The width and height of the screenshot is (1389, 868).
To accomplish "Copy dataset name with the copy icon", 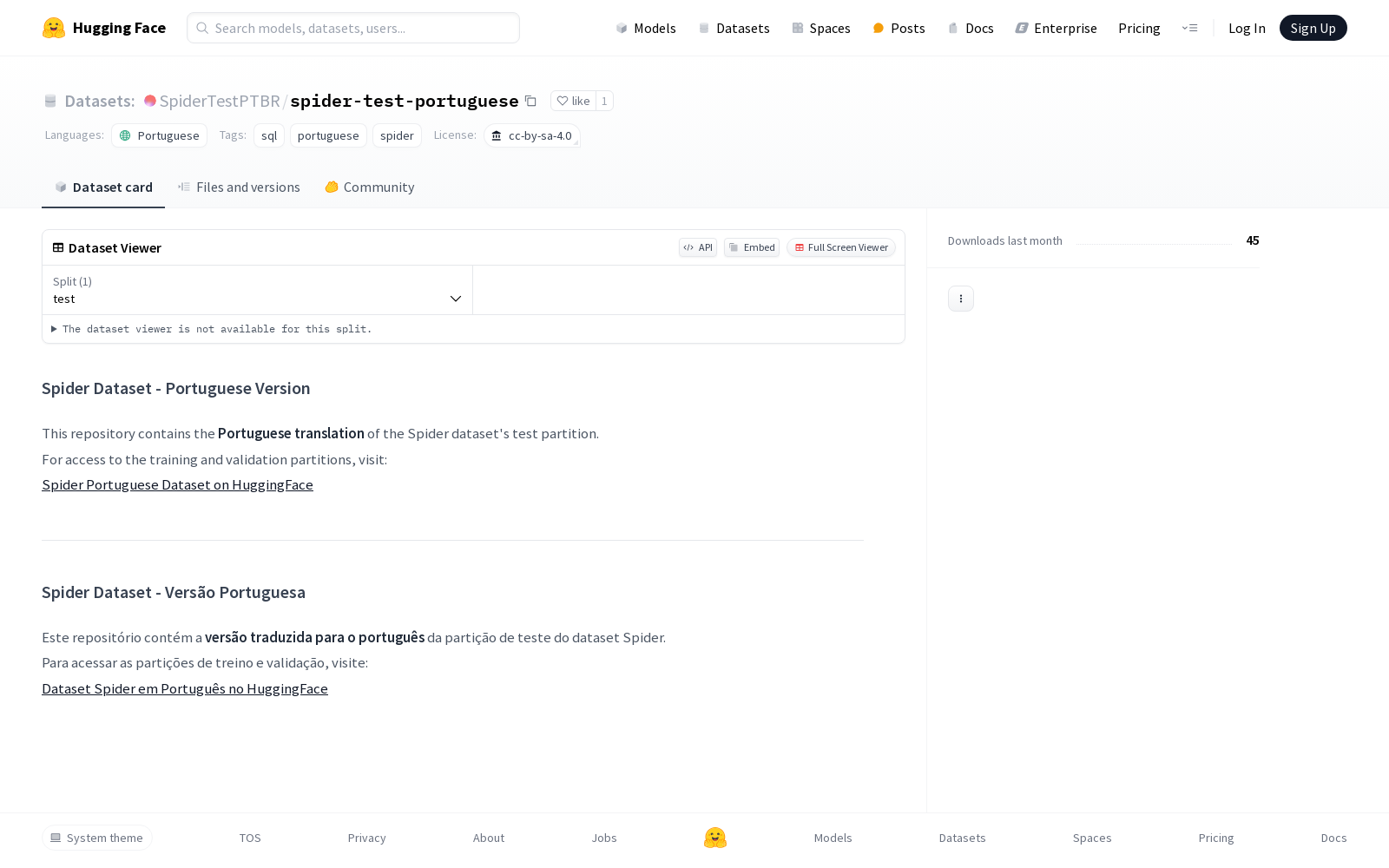I will [530, 101].
